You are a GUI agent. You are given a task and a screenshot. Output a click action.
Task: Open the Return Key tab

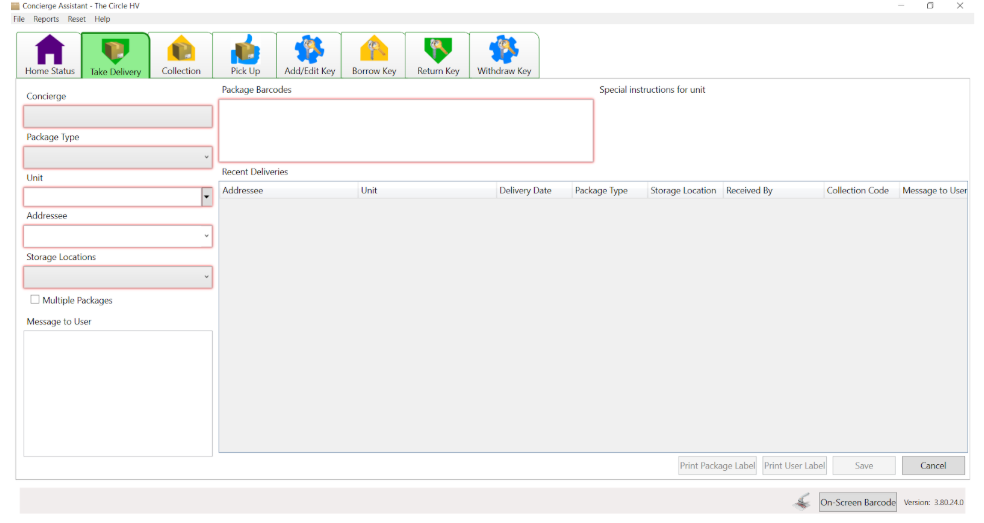click(x=438, y=55)
